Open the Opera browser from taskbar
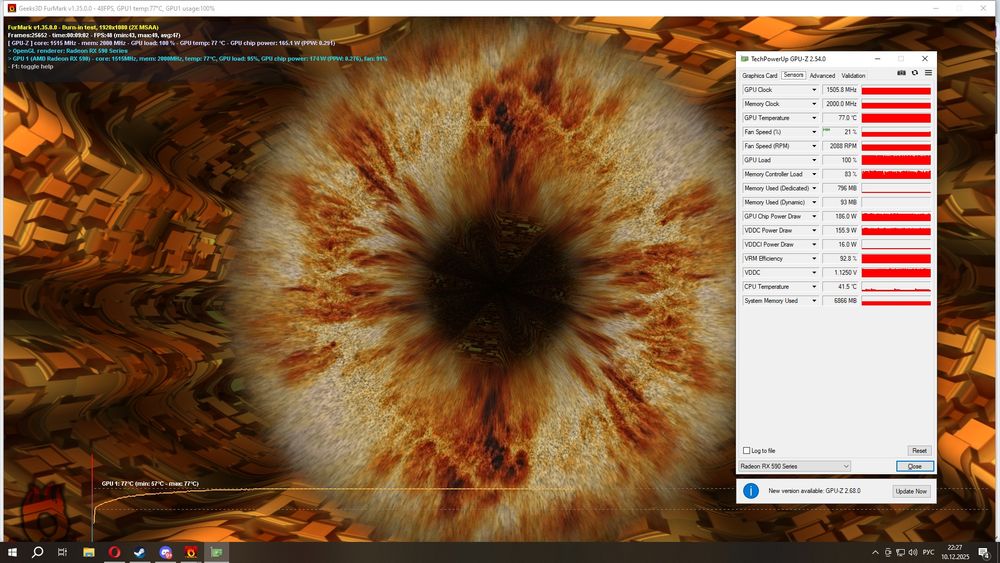1000x563 pixels. click(115, 552)
